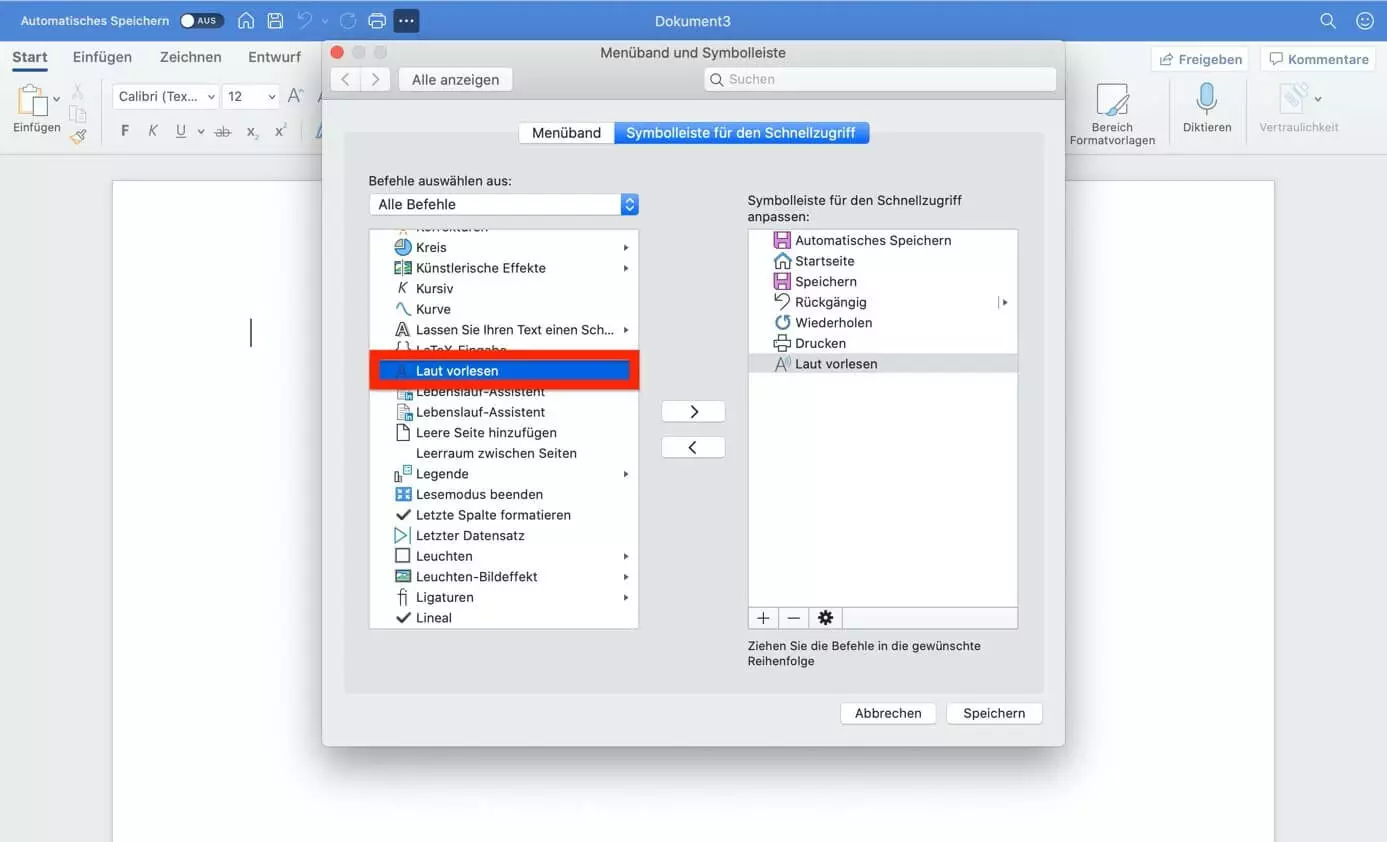Expand the Leuchten submenu arrow

tap(626, 556)
